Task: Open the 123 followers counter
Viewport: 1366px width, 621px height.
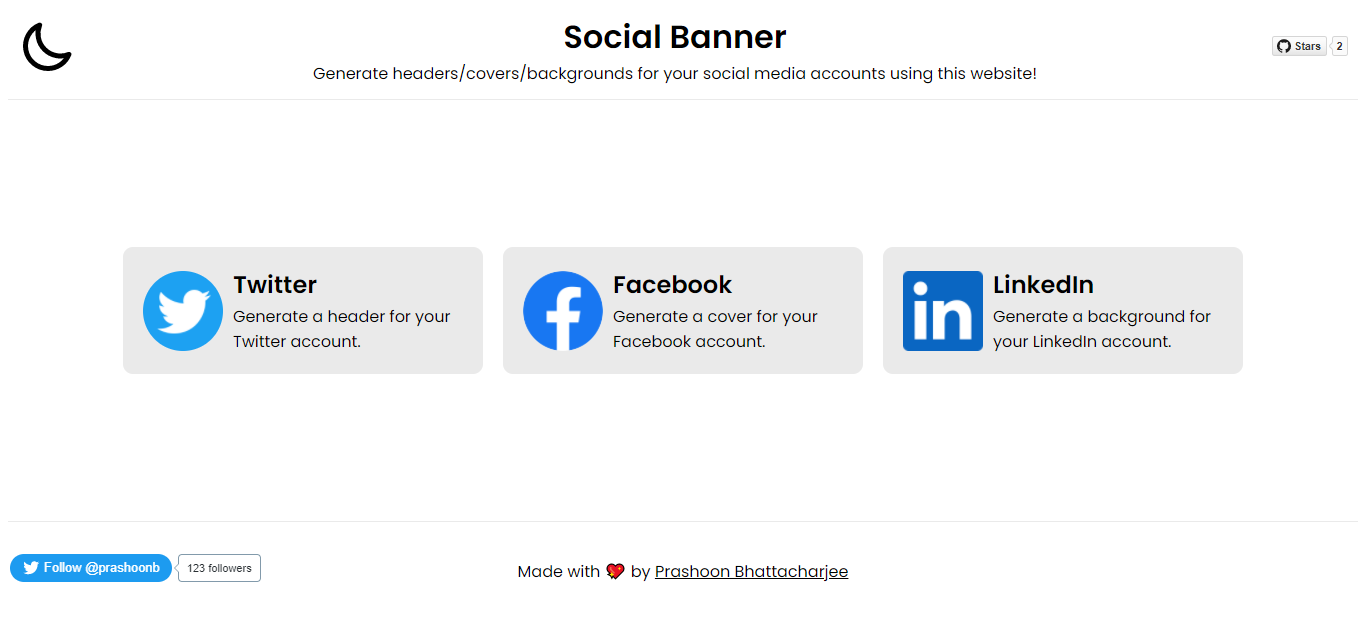Action: [218, 567]
